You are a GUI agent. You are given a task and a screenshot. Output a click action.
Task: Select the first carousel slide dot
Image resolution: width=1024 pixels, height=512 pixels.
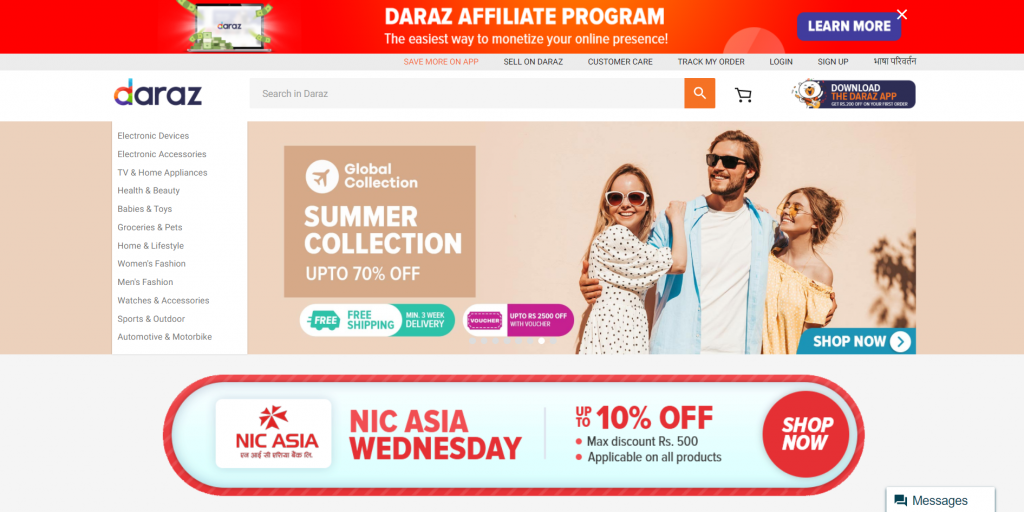(x=472, y=341)
